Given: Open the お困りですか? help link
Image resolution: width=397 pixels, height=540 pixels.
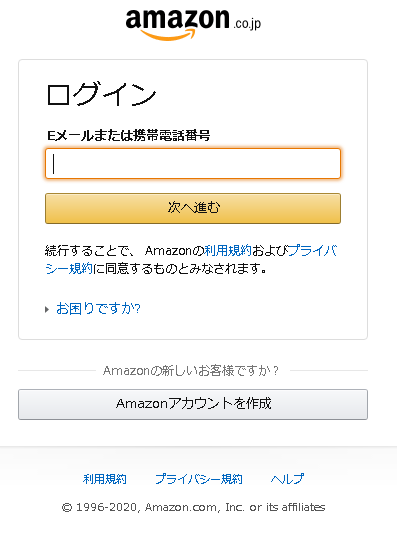Looking at the screenshot, I should click(x=98, y=309).
